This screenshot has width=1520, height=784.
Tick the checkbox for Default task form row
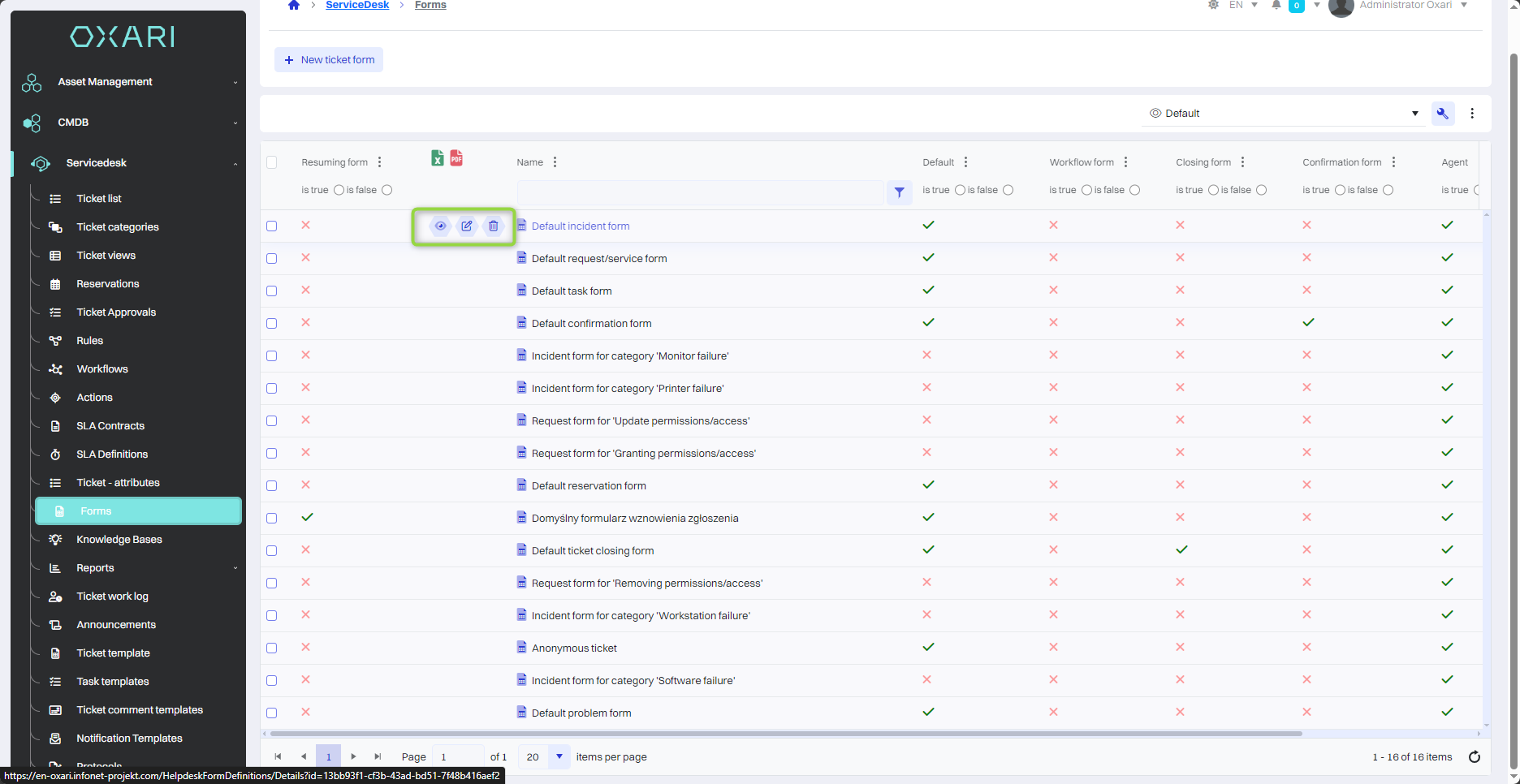272,291
